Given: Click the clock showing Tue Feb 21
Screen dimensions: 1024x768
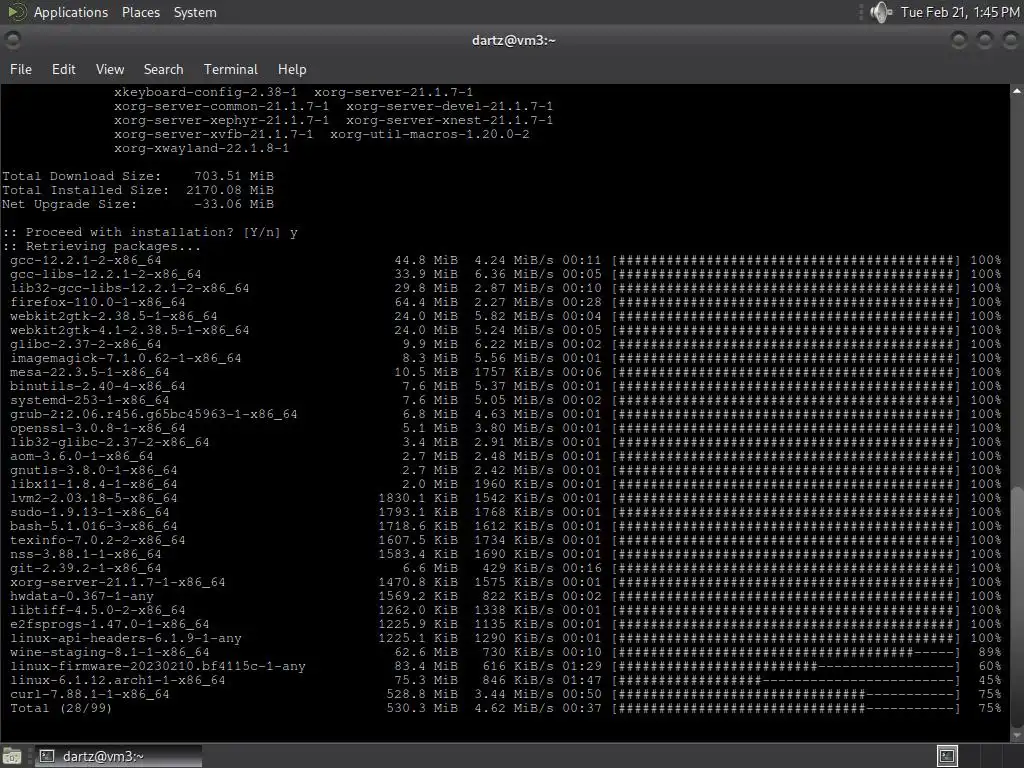Looking at the screenshot, I should (x=959, y=12).
